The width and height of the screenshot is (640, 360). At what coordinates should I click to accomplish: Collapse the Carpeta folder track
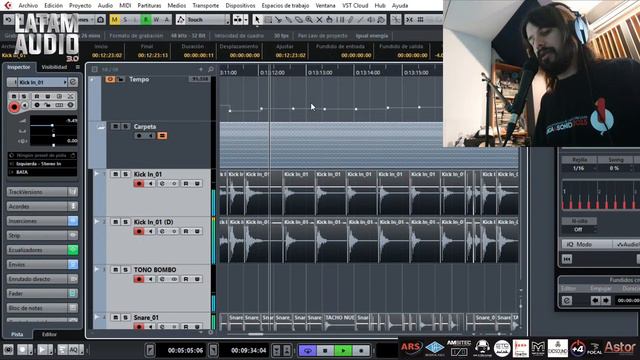[x=100, y=127]
